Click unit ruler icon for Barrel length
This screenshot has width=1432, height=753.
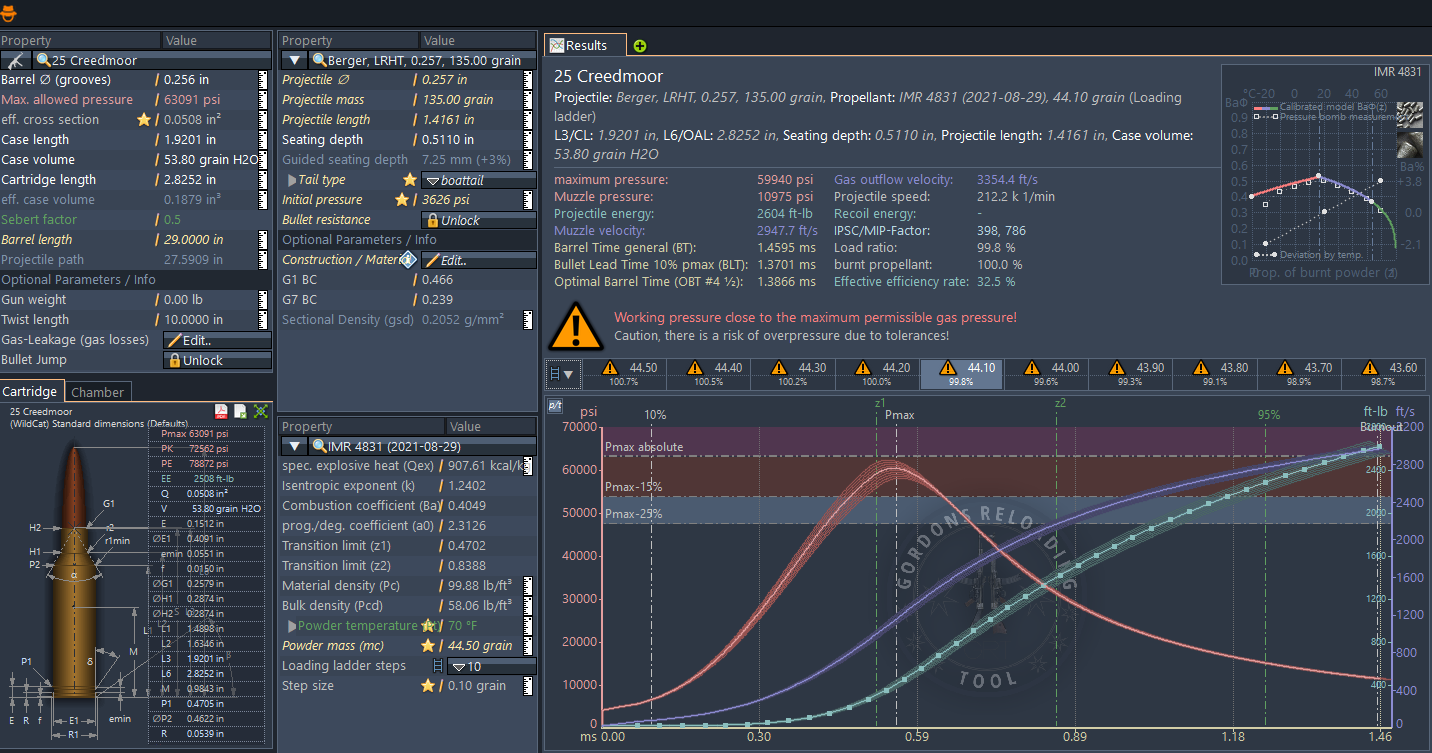tap(264, 240)
